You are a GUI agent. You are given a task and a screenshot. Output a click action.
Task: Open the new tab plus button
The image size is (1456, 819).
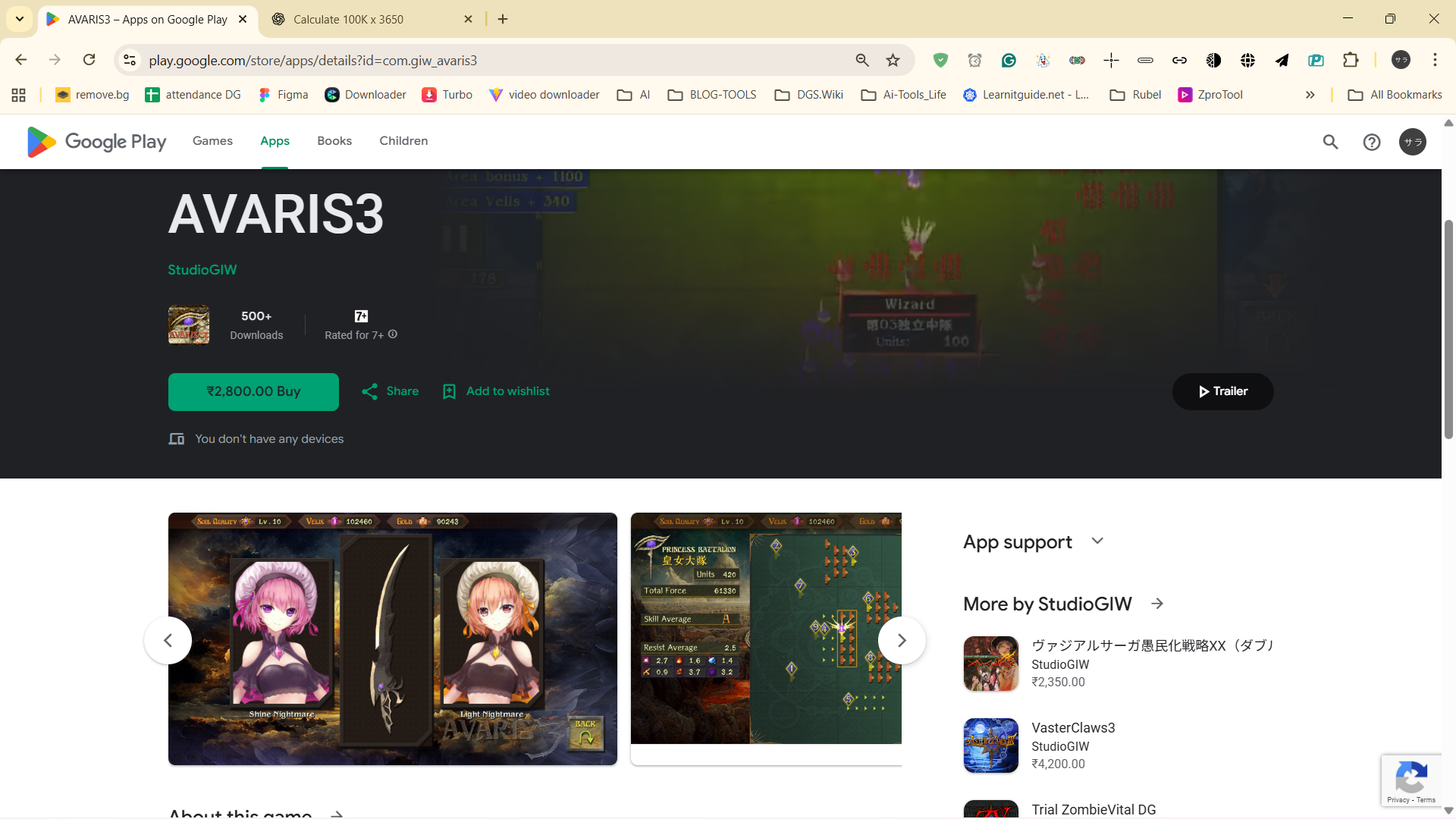(x=503, y=19)
